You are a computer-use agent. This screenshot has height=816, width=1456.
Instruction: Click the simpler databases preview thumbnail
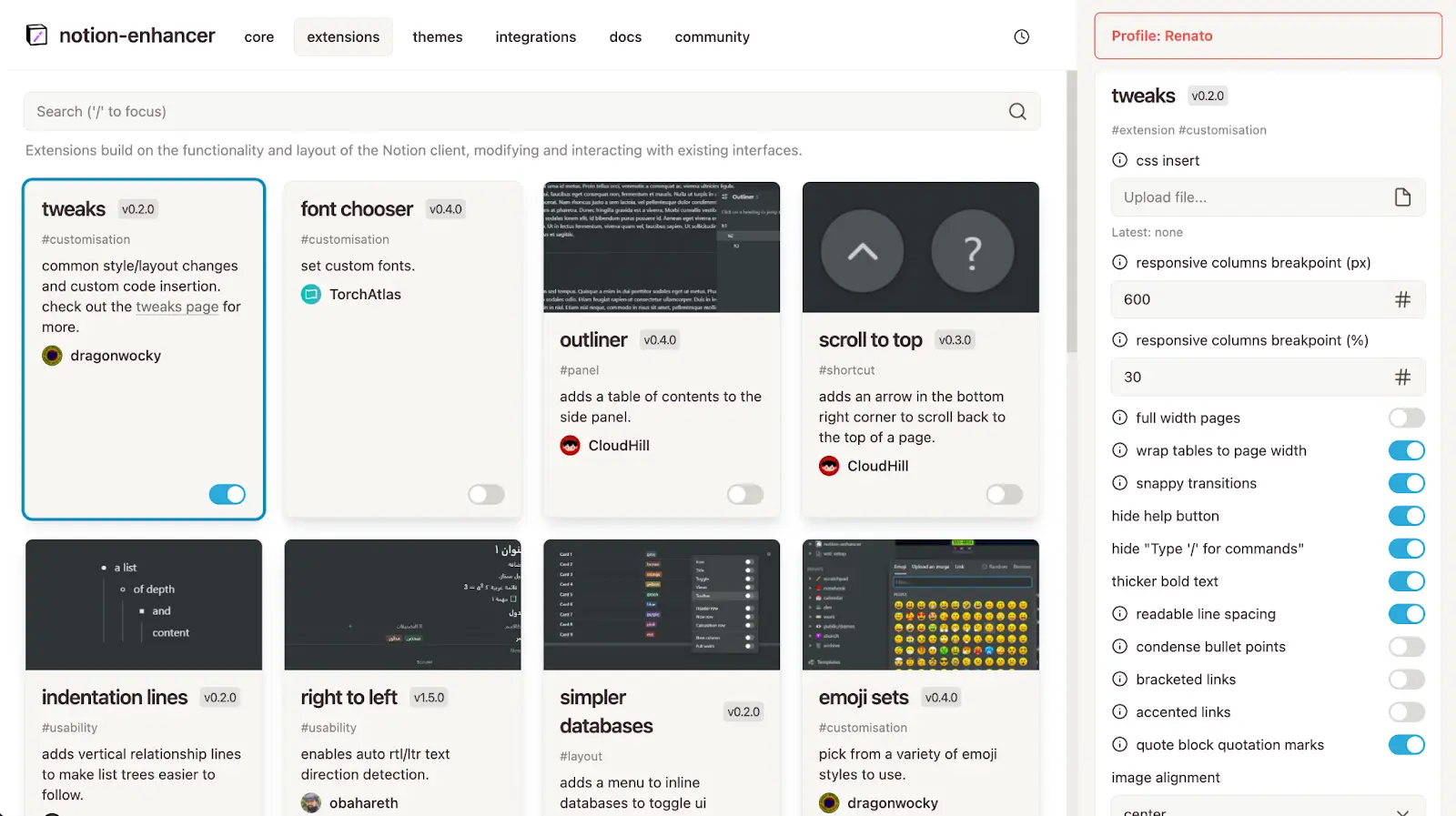click(662, 605)
